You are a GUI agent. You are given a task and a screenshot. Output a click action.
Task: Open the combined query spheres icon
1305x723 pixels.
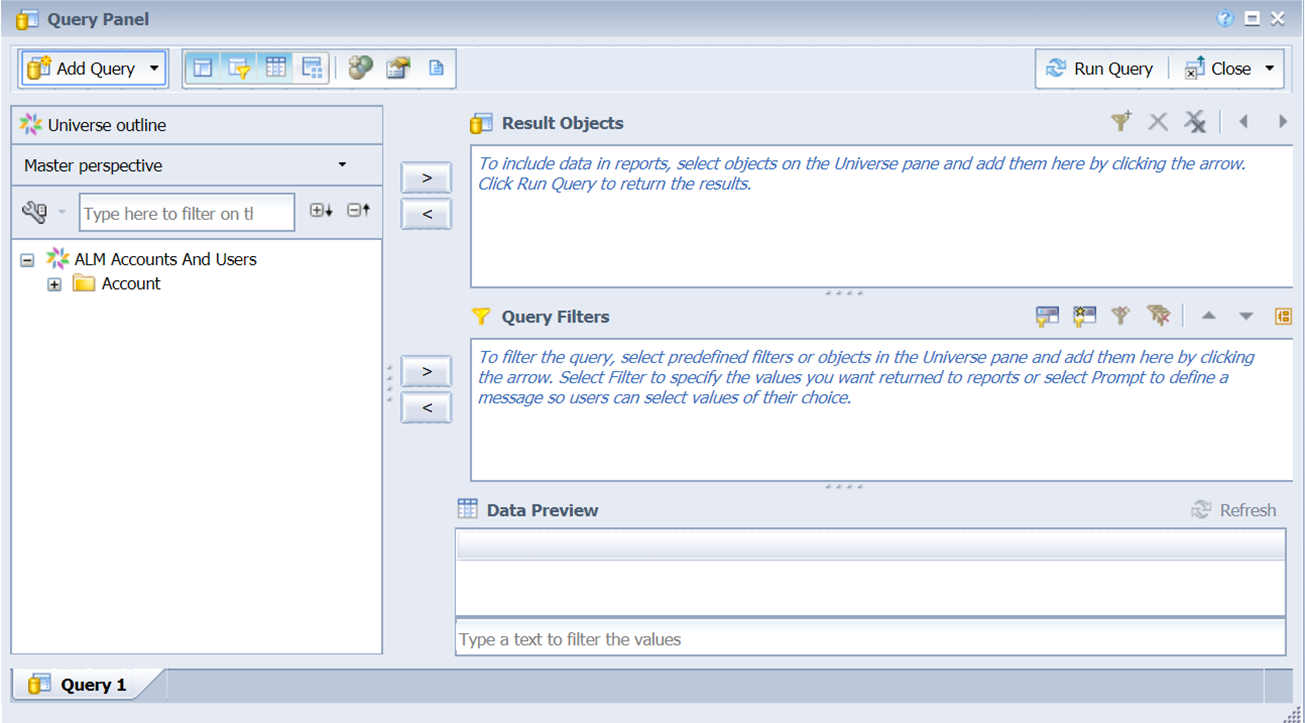(x=360, y=68)
